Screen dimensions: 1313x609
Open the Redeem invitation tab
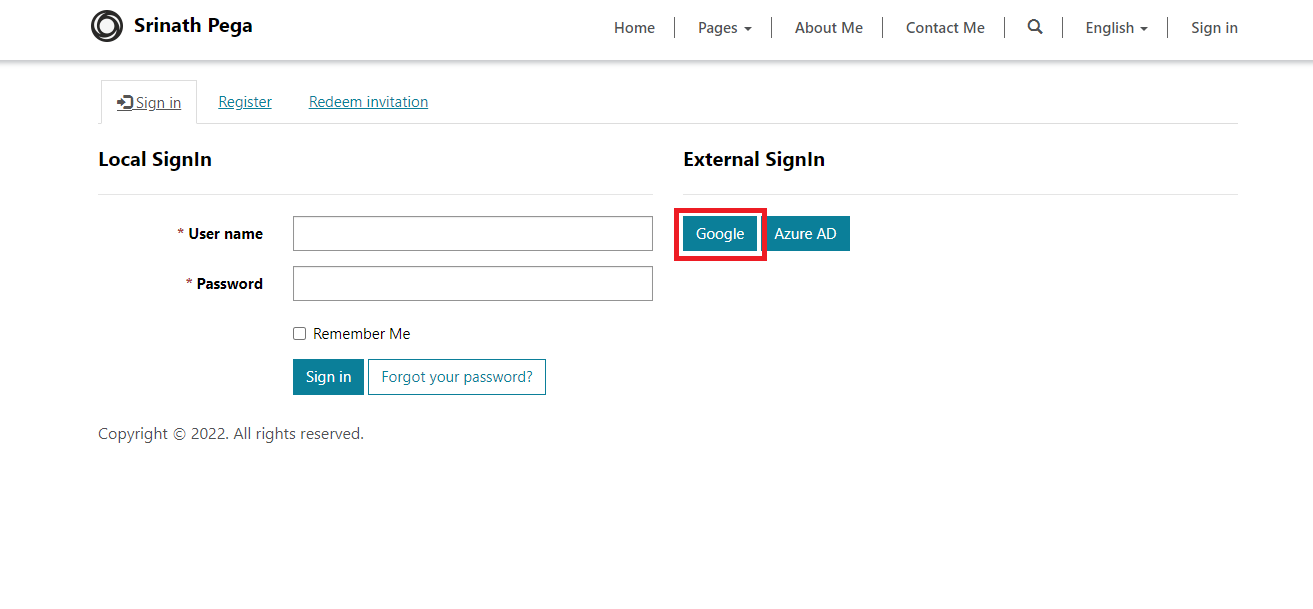[x=368, y=102]
